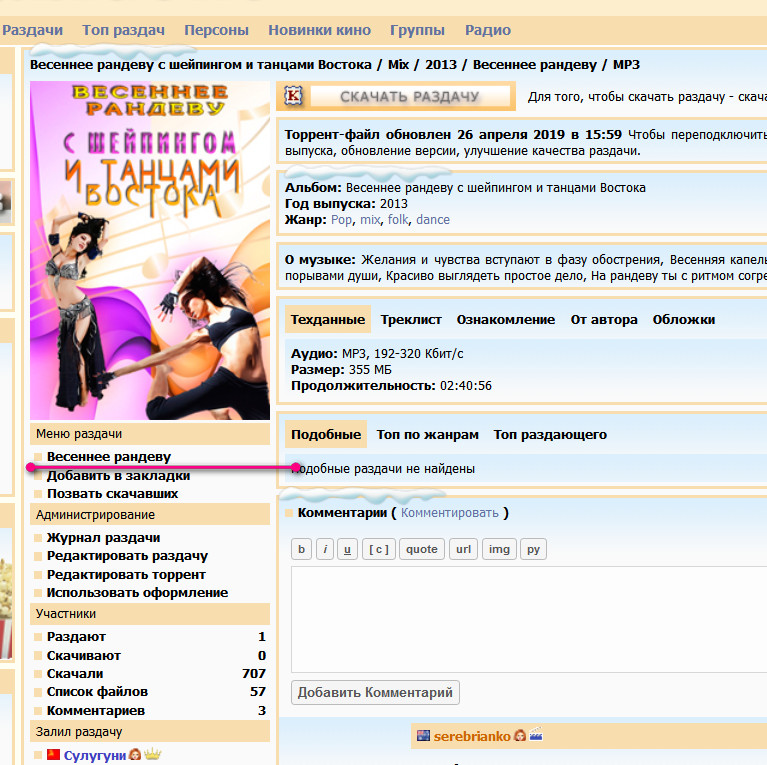Screen dimensions: 767x765
Task: Submit with the Добавить Комментарий button
Action: tap(376, 692)
